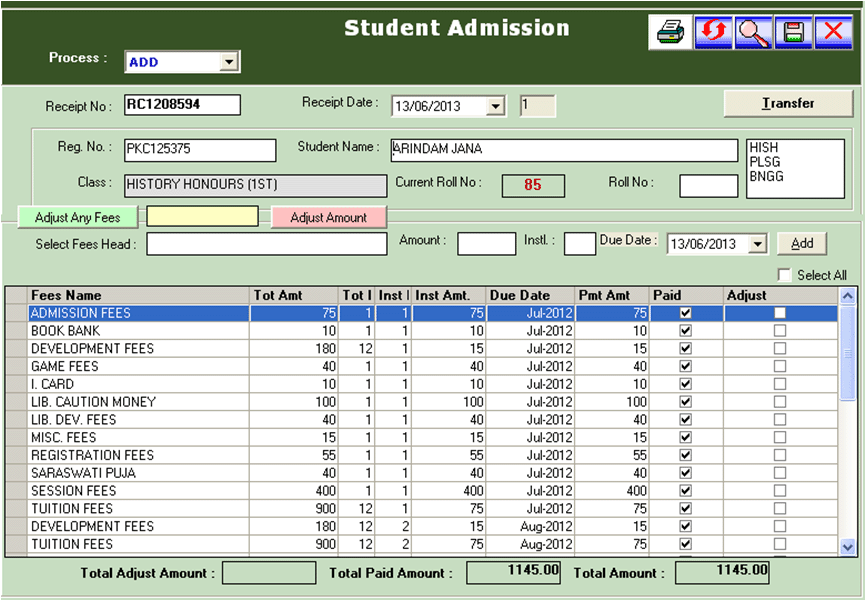Expand the Due Date picker dropdown
Screen dimensions: 866x601
click(x=758, y=244)
